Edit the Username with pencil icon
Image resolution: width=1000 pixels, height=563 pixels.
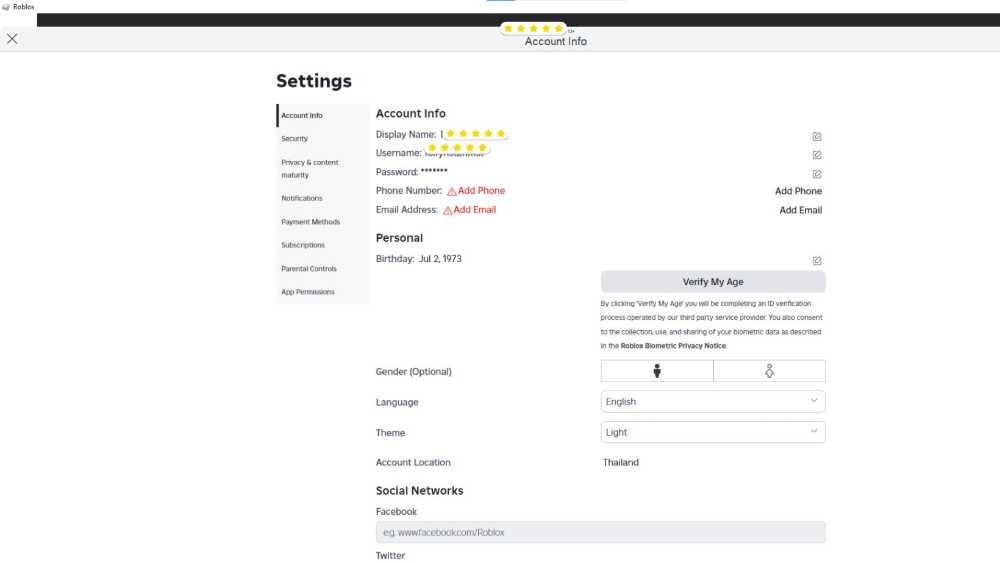pos(817,155)
